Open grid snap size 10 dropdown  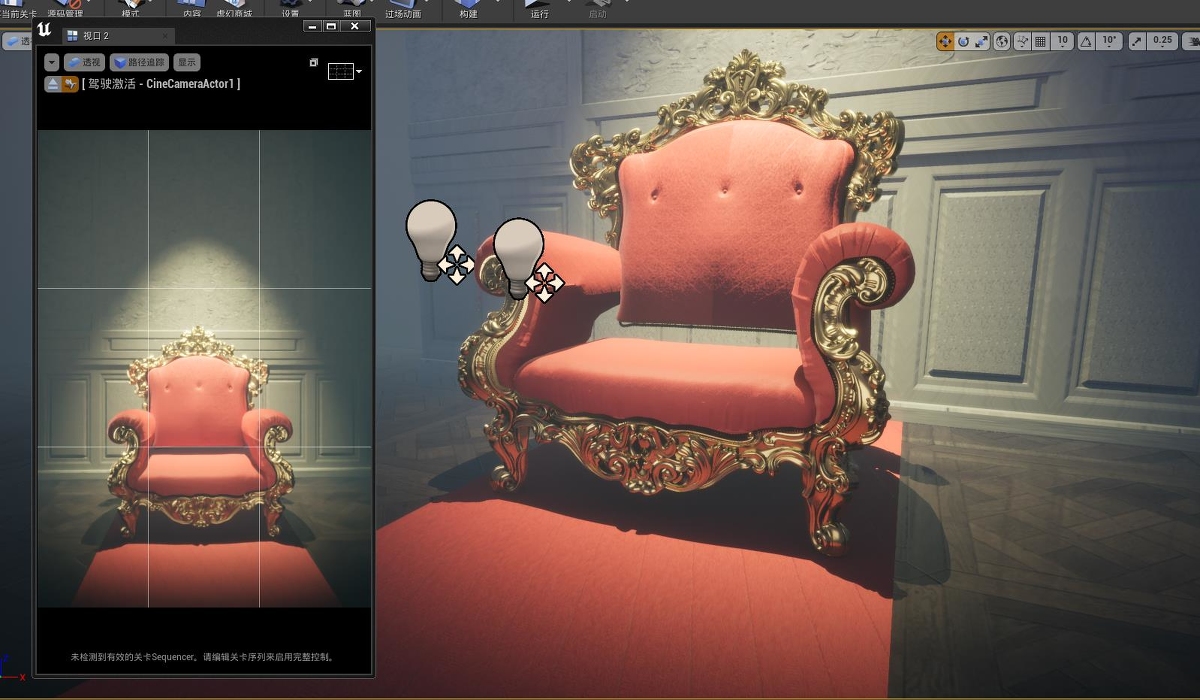pos(1062,41)
